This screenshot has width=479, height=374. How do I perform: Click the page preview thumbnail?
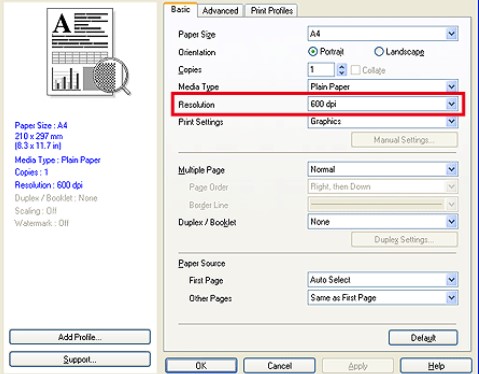pos(80,52)
